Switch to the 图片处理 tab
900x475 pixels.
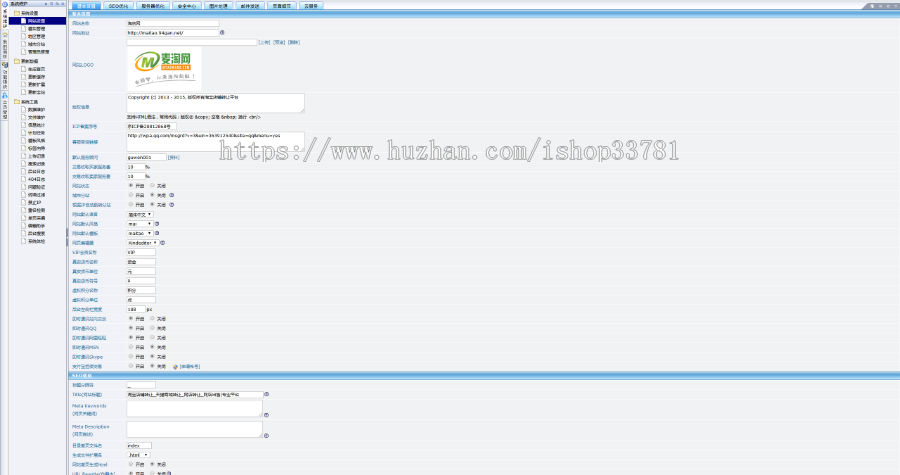(218, 6)
